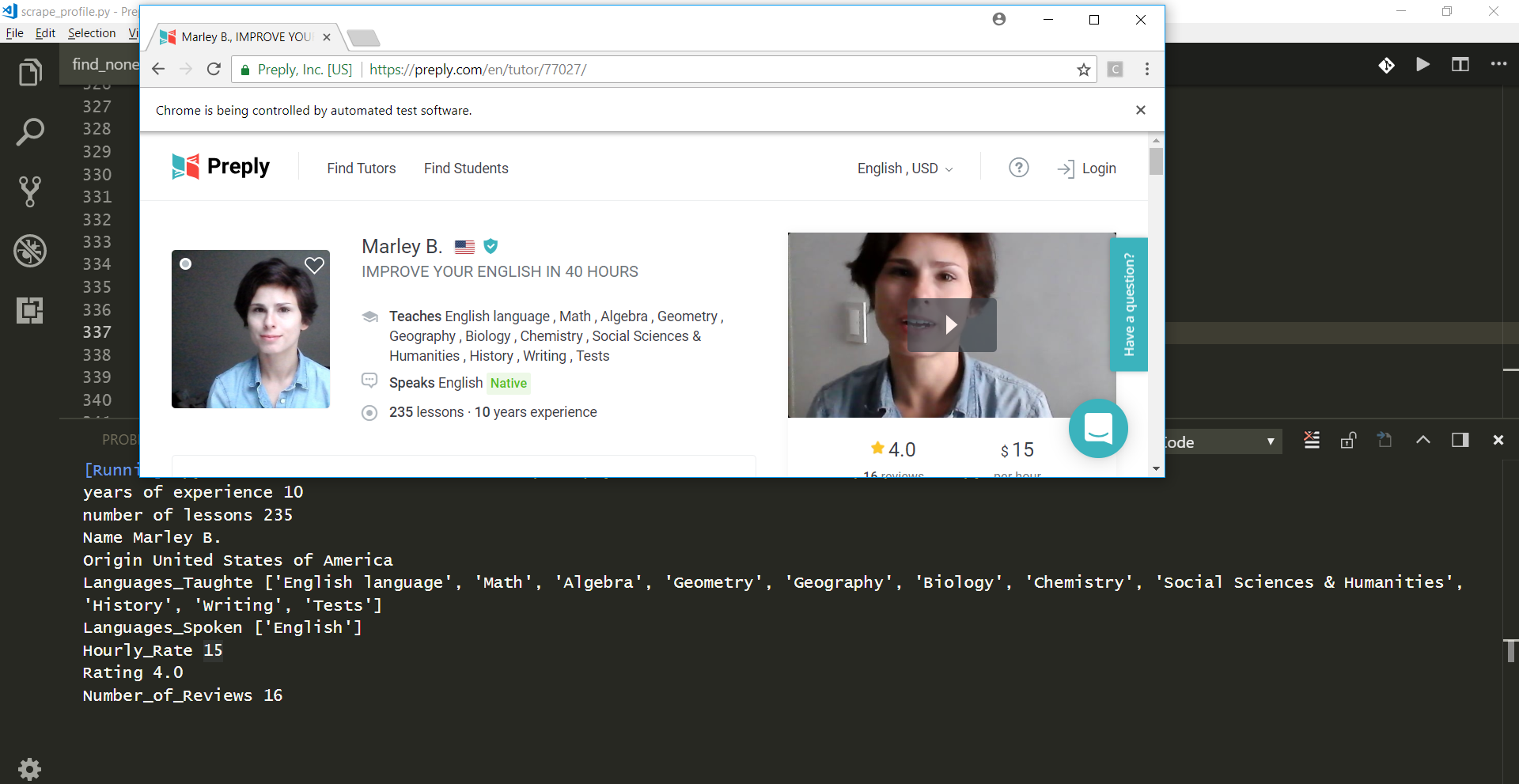
Task: Go back in the Chrome window
Action: click(158, 70)
